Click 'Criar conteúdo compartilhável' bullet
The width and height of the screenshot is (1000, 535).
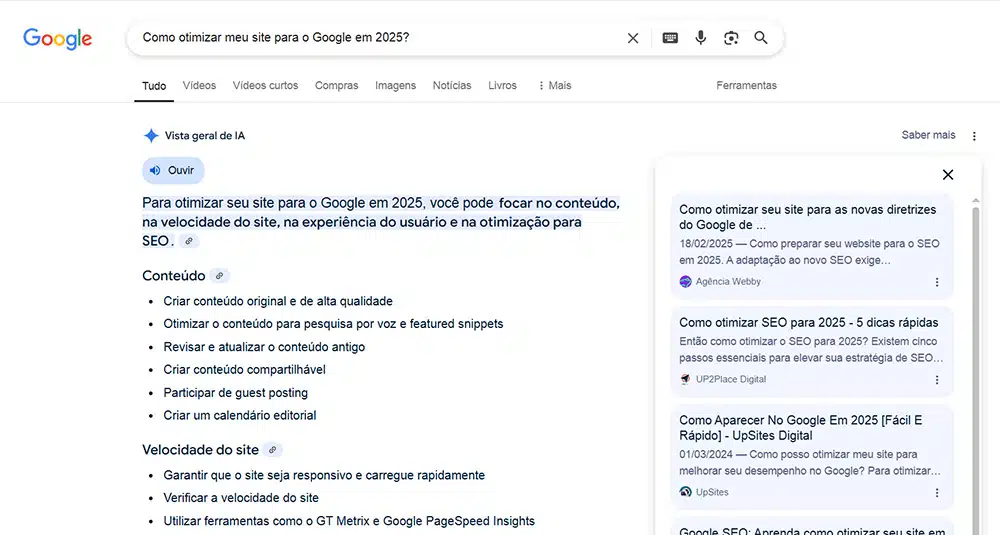pos(244,370)
